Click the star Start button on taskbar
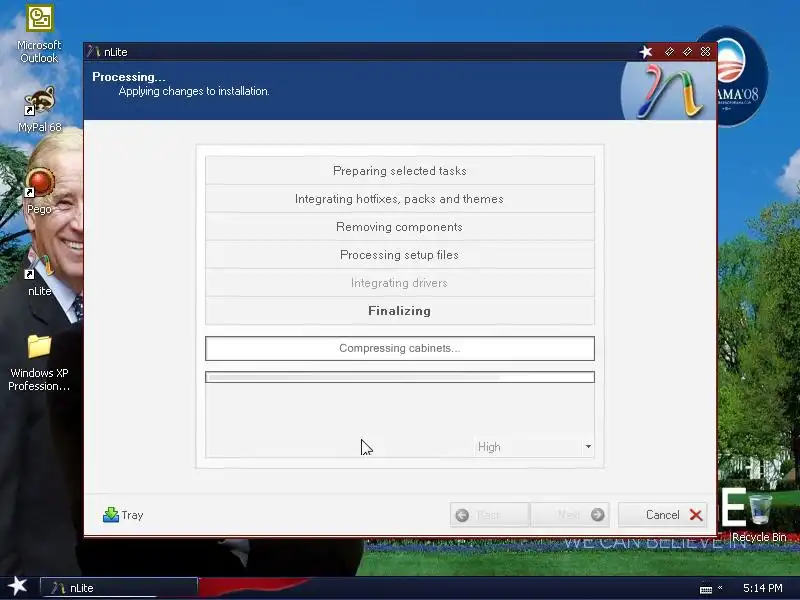This screenshot has width=800, height=600. (17, 586)
